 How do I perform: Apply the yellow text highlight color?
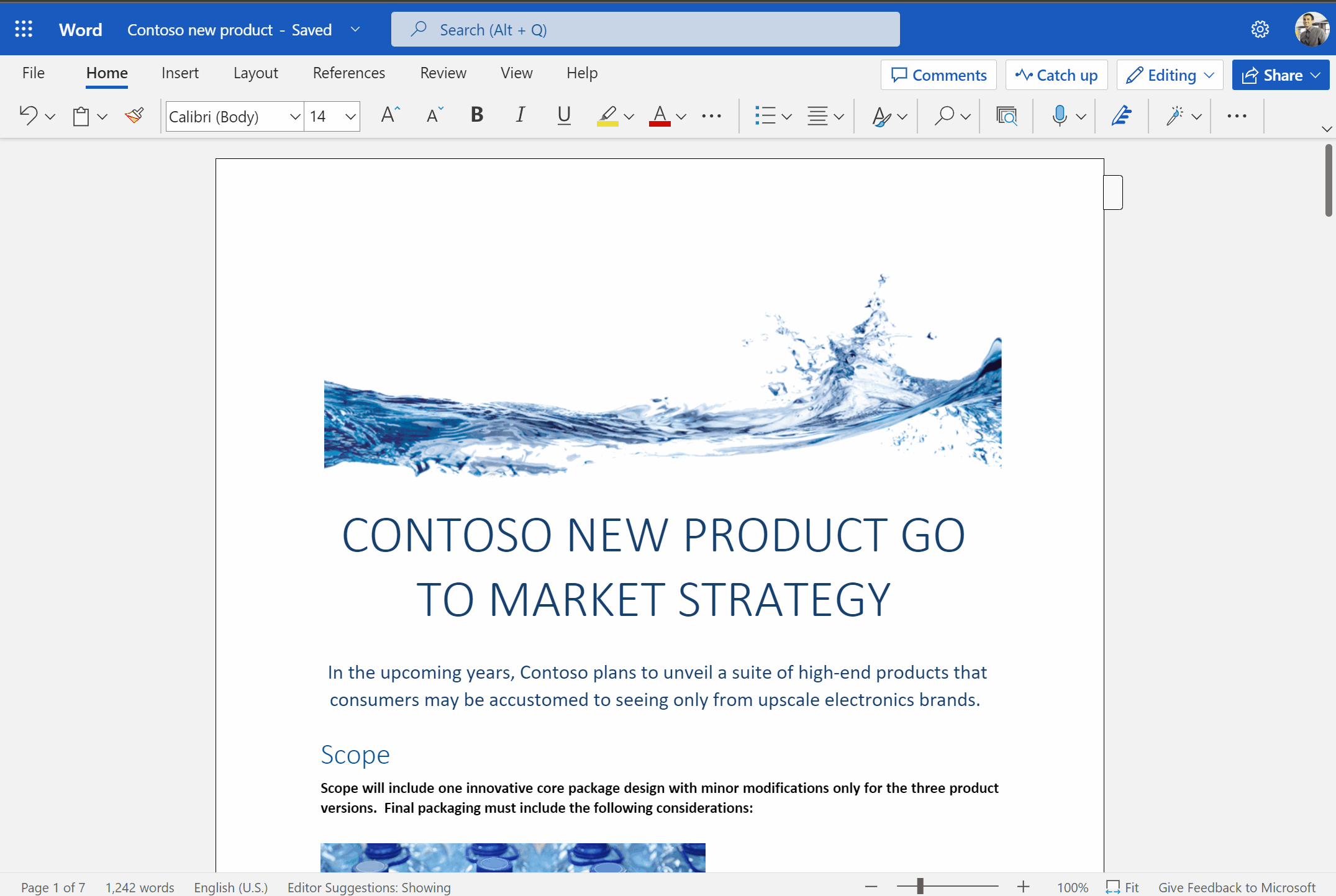[x=607, y=115]
